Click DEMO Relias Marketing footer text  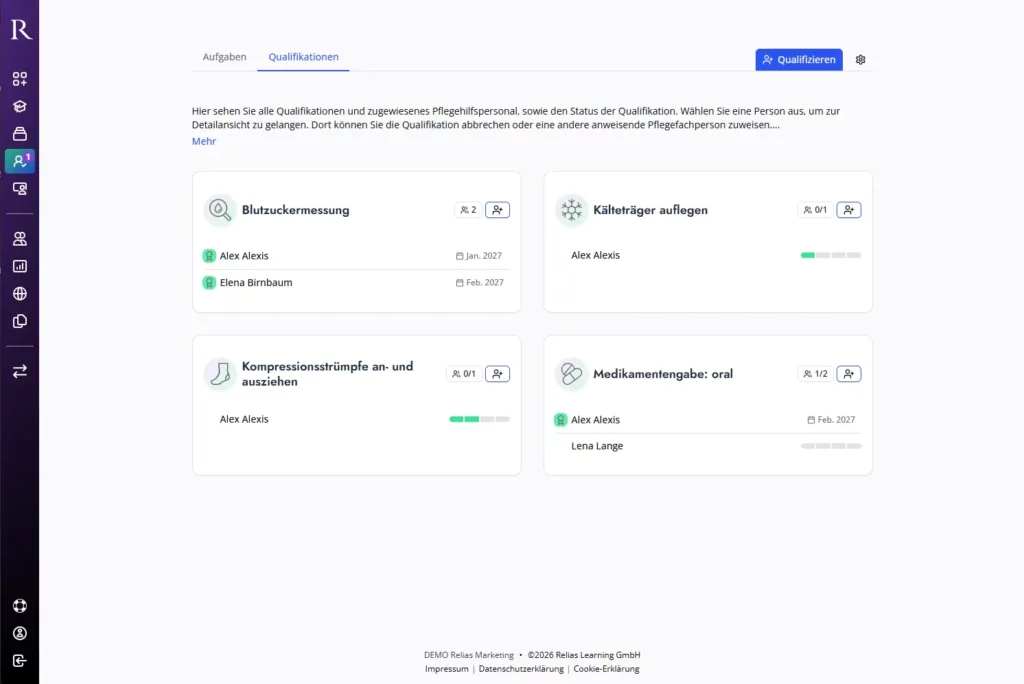pos(469,655)
